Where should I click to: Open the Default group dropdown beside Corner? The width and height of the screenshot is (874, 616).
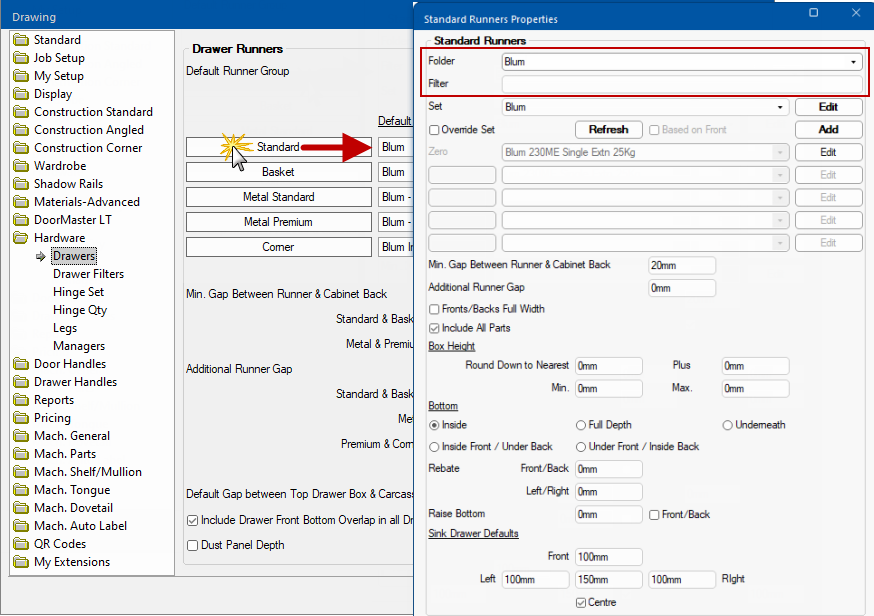(x=396, y=247)
